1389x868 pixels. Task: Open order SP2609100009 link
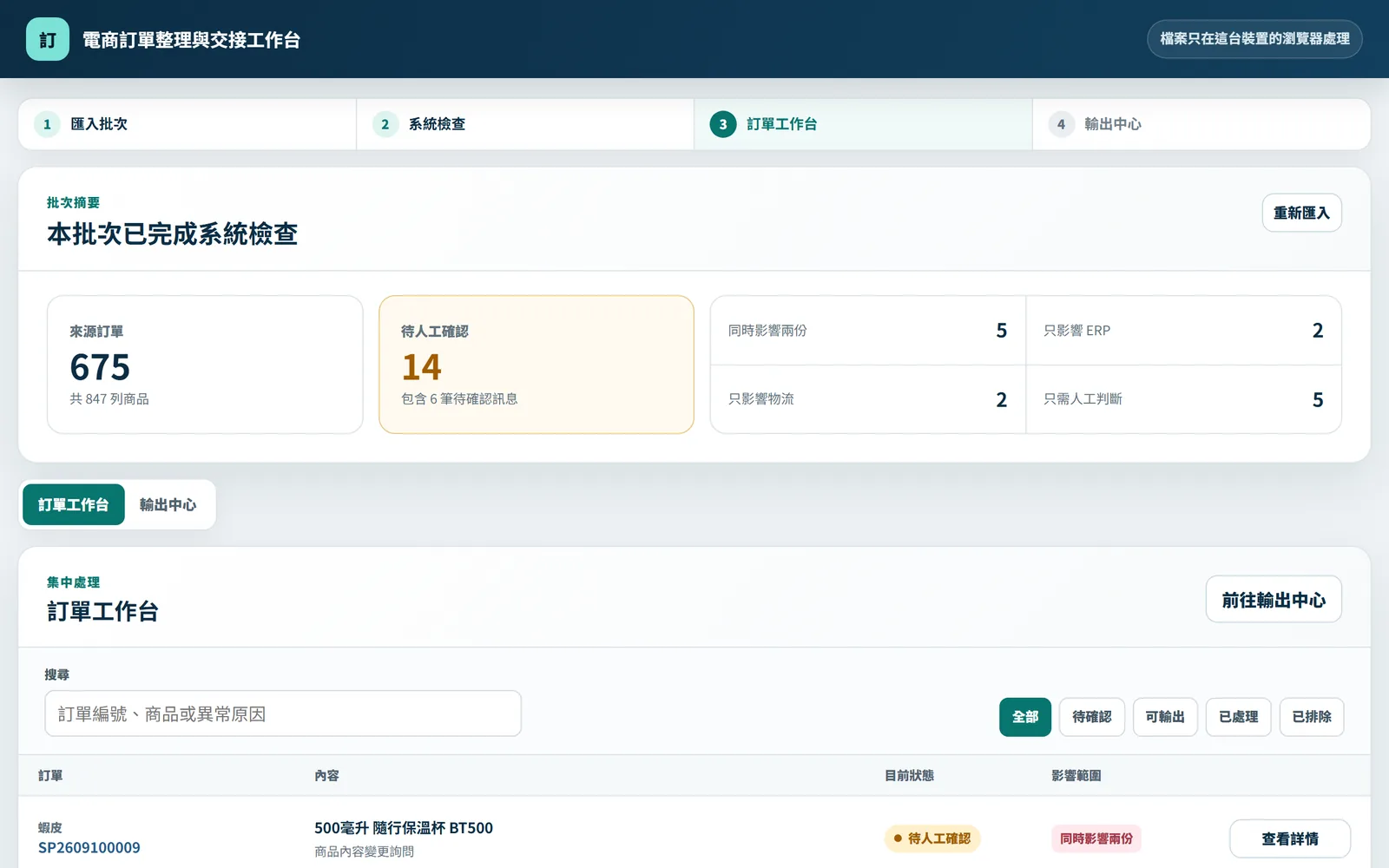click(x=89, y=848)
